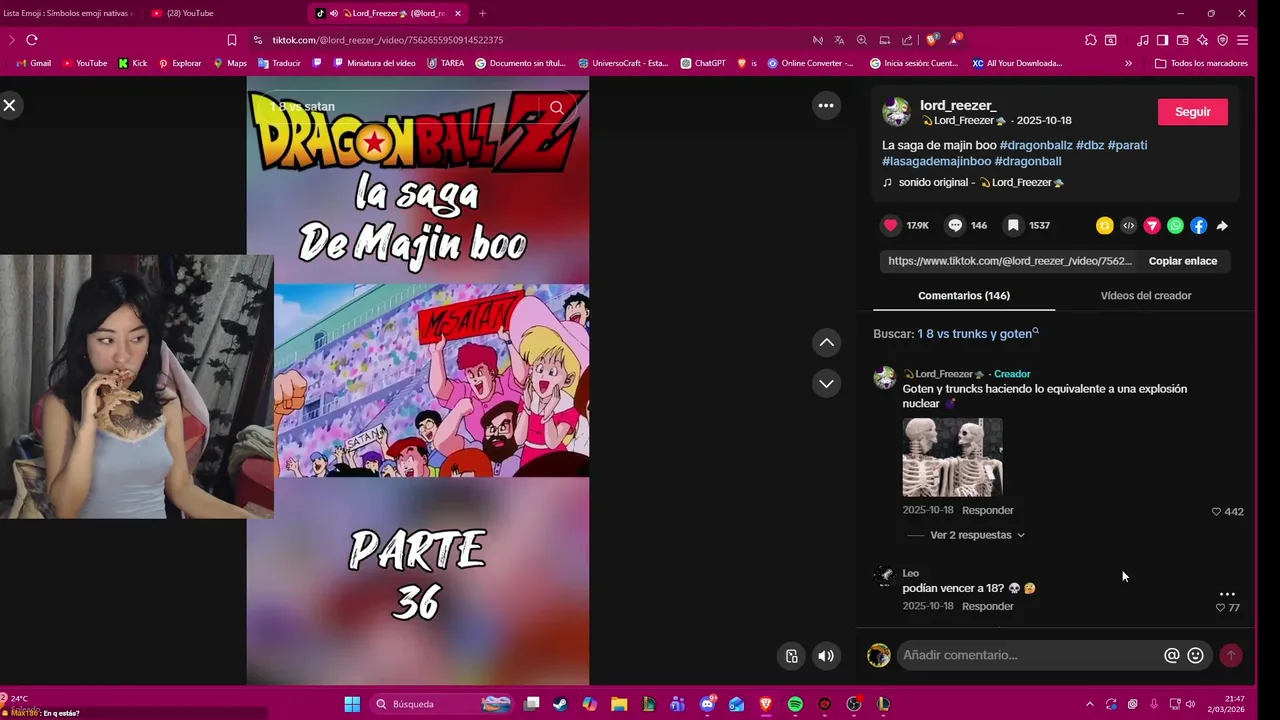Click the search magnifier in the video overlay
This screenshot has height=720, width=1280.
557,107
